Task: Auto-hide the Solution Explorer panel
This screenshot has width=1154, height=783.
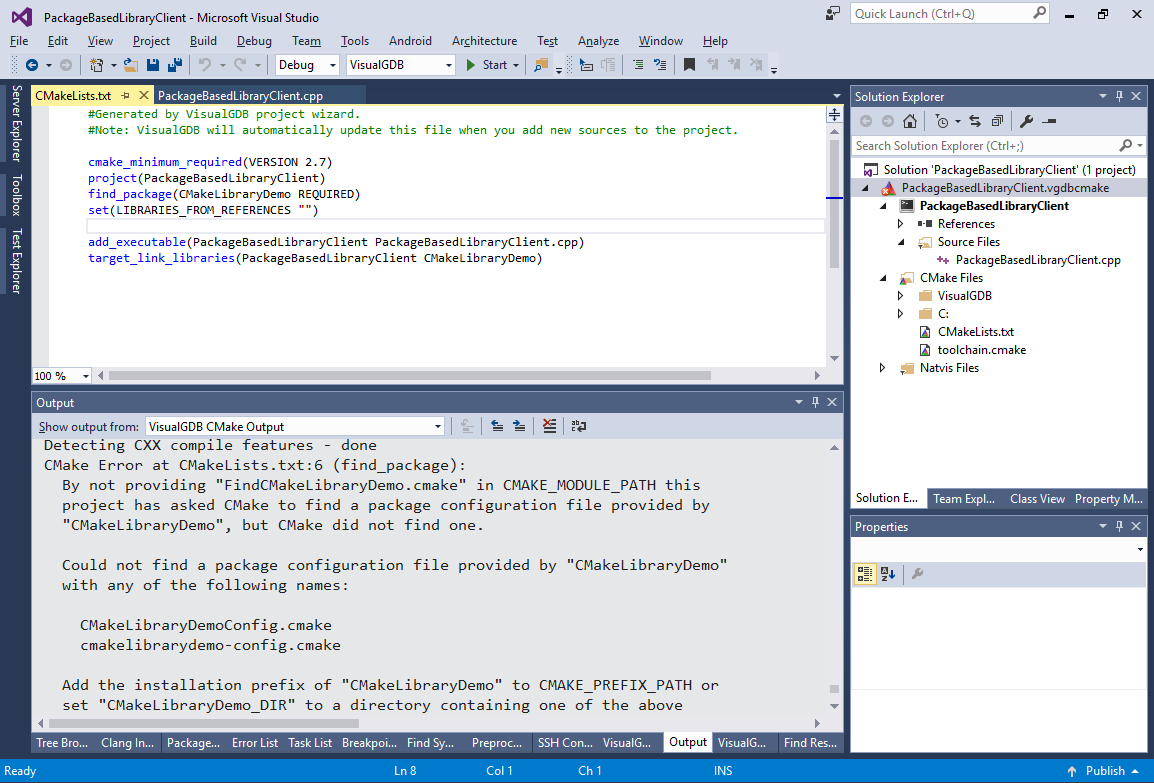Action: click(1120, 95)
